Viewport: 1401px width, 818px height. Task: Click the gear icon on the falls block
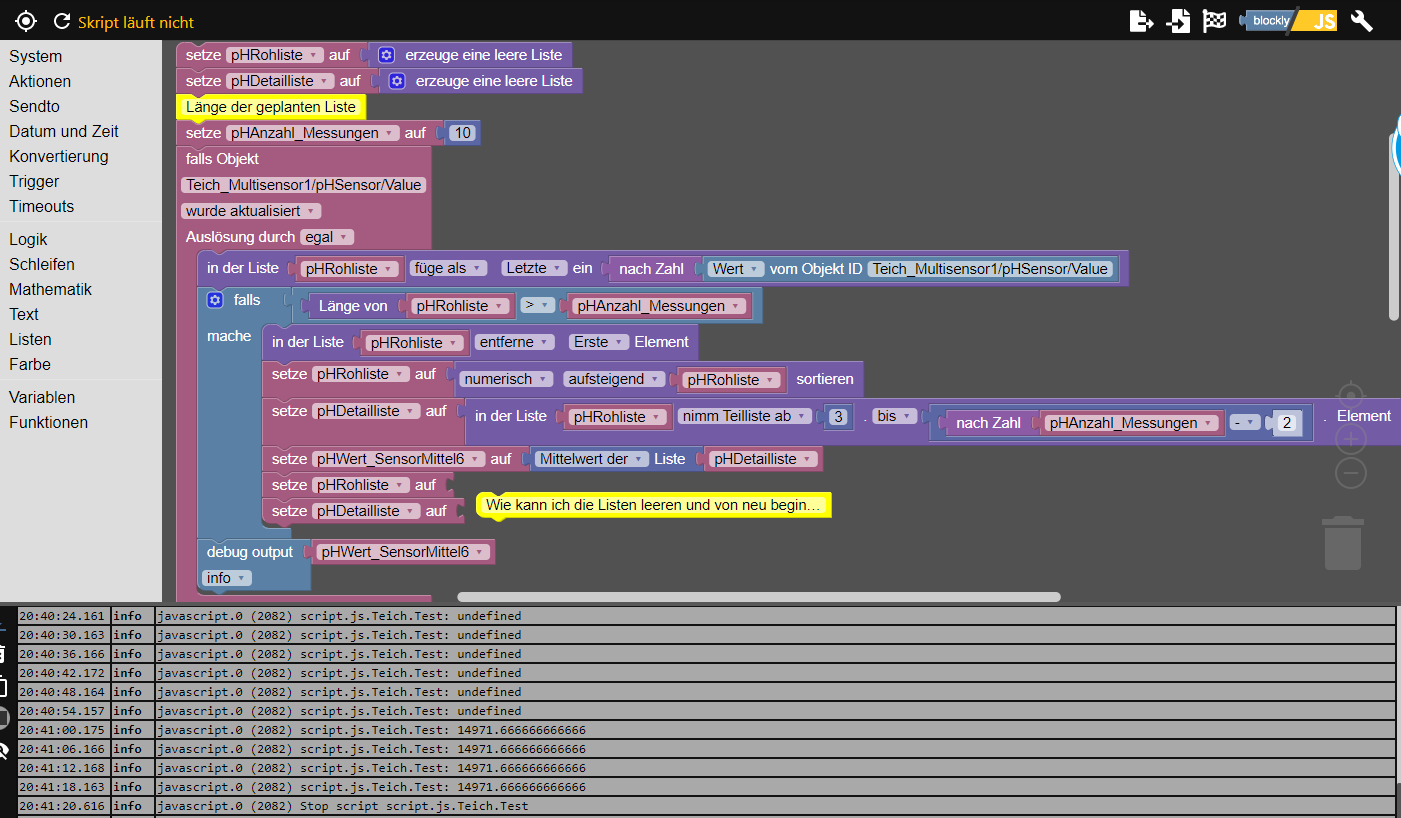[x=214, y=300]
